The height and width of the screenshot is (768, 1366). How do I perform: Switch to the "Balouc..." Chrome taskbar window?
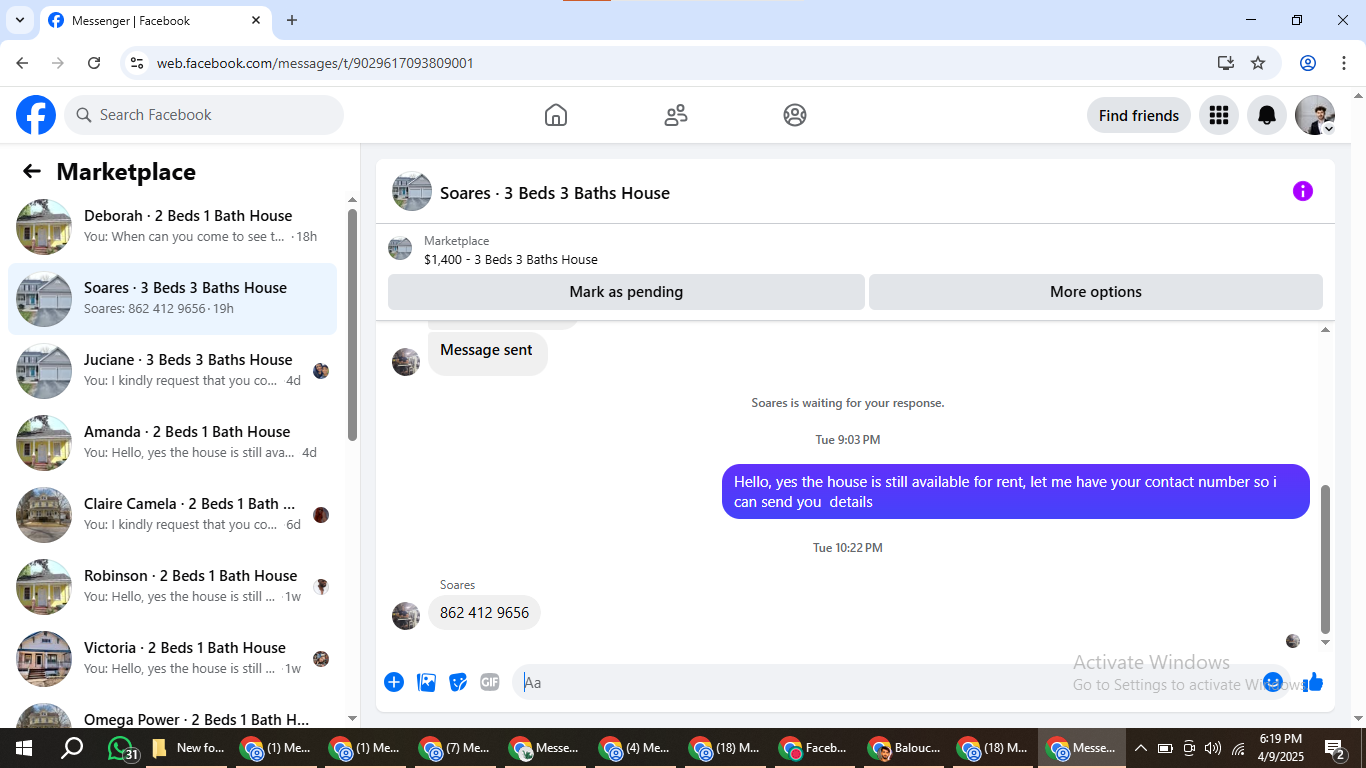(x=905, y=748)
